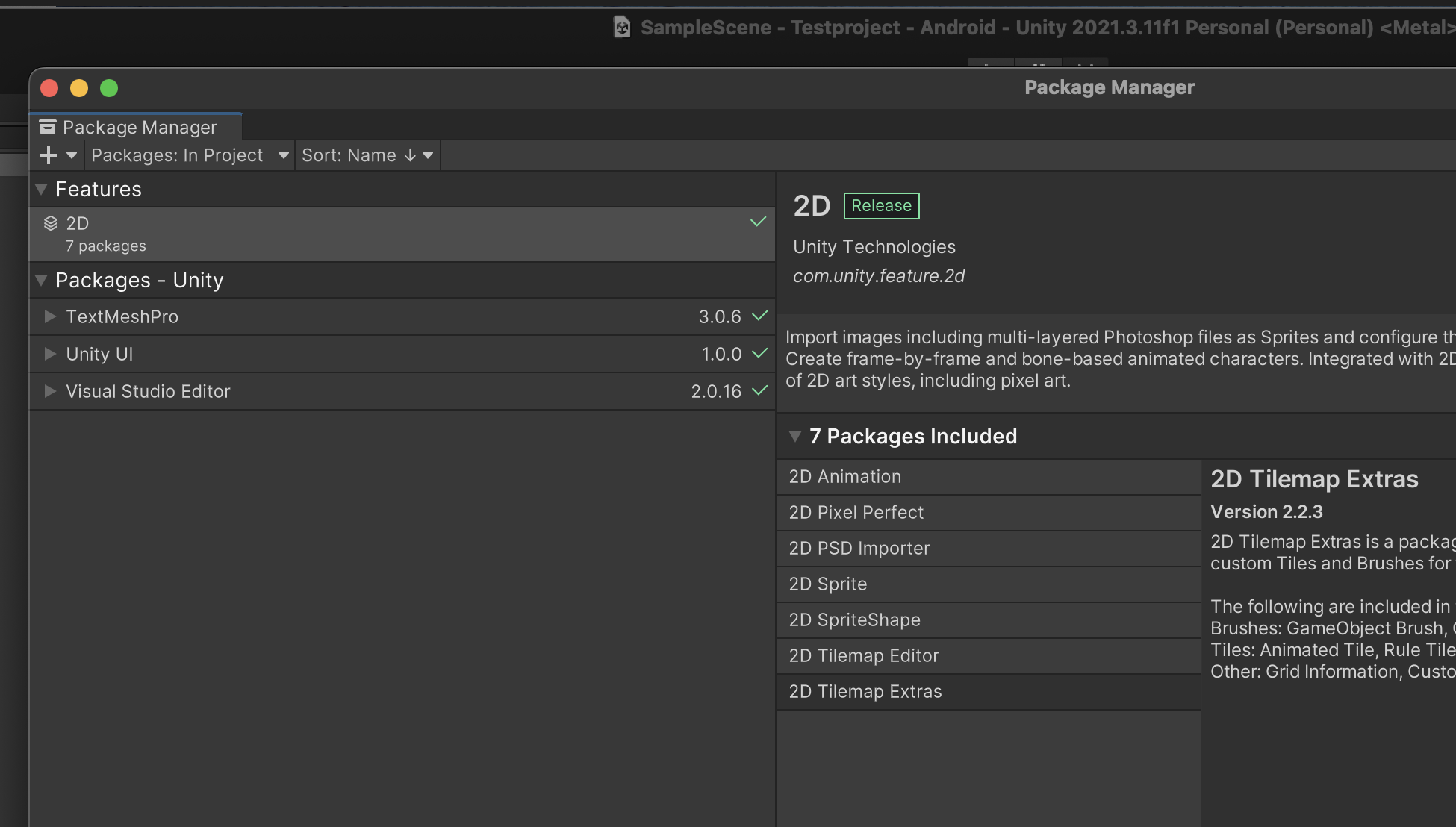Click the checkmark next to Visual Studio Editor
Screen dimensions: 1456x827
[x=759, y=390]
